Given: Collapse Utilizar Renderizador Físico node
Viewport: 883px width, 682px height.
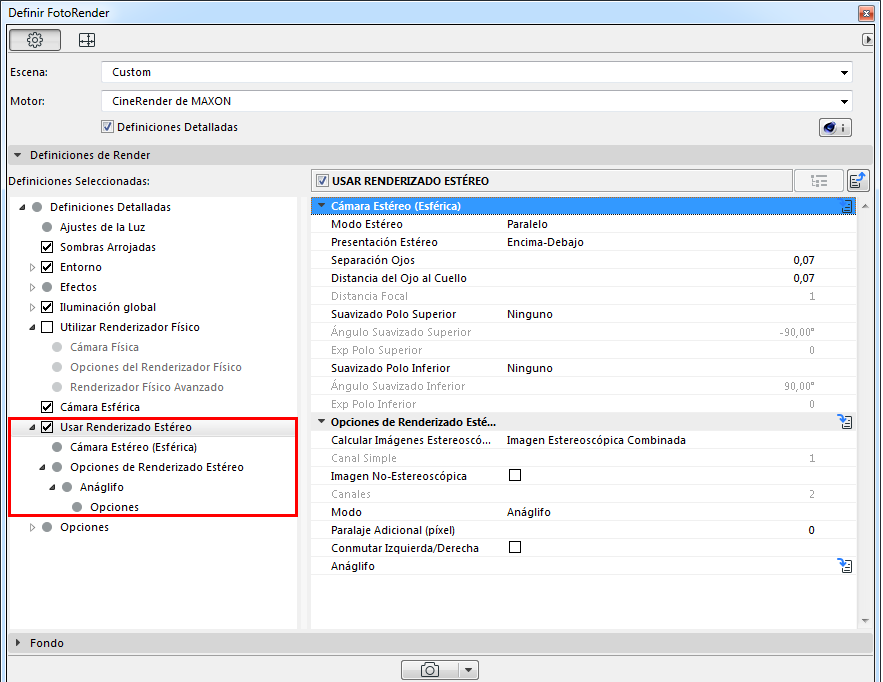Looking at the screenshot, I should [32, 327].
